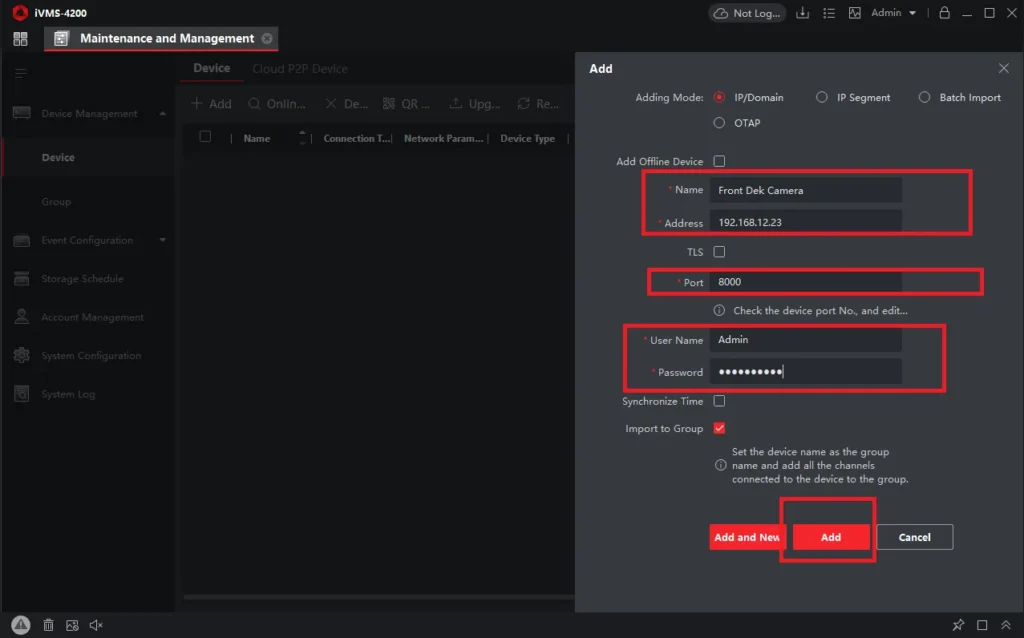Close the Maintenance and Management tab
The height and width of the screenshot is (638, 1024).
(x=267, y=39)
